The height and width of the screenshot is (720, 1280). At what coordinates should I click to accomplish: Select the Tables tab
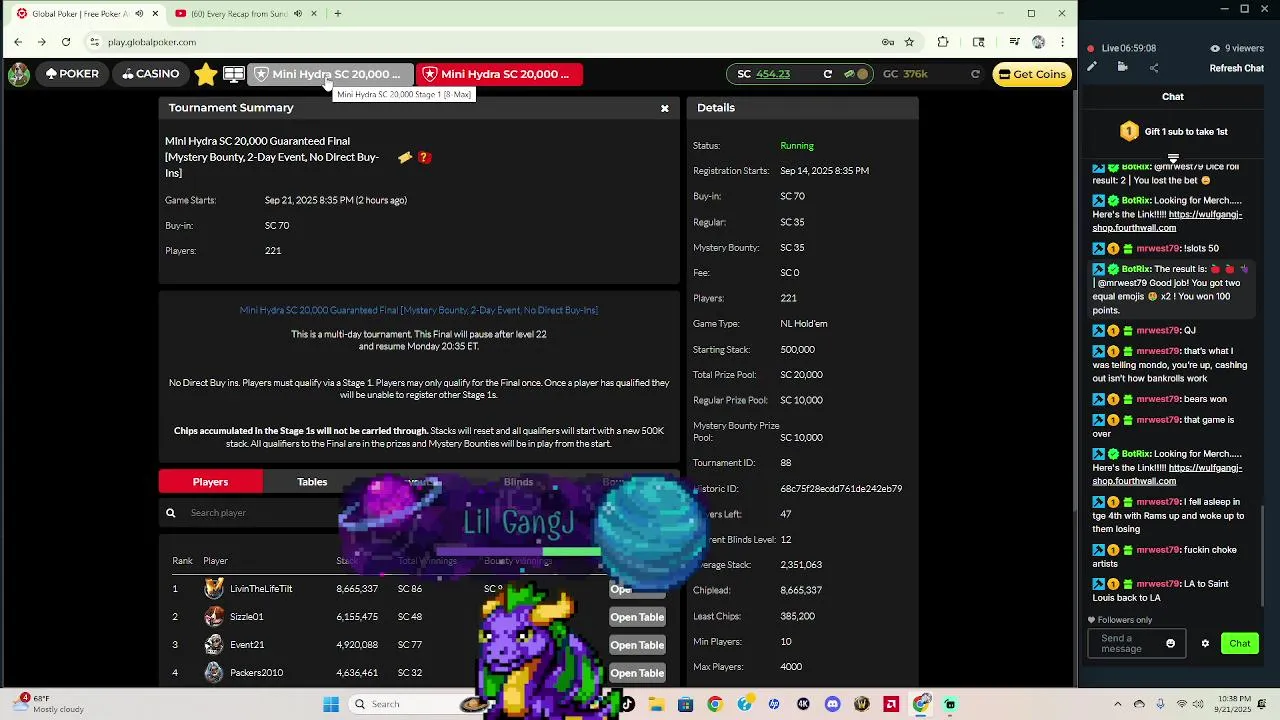(x=312, y=482)
